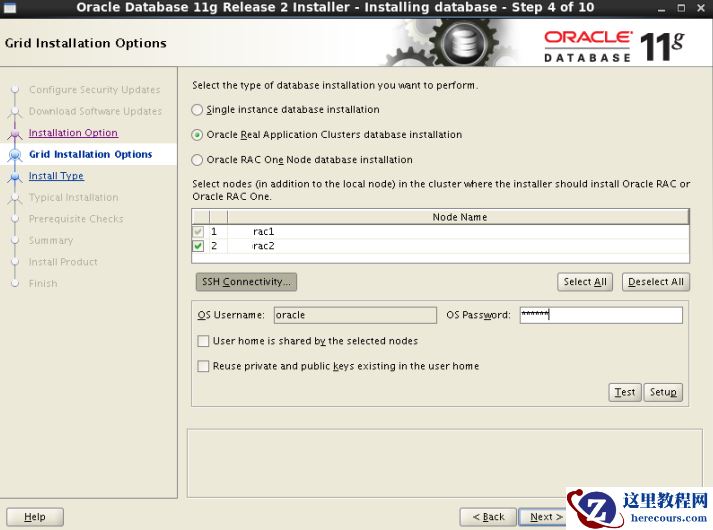Maximize the installer window
713x530 pixels.
click(681, 8)
